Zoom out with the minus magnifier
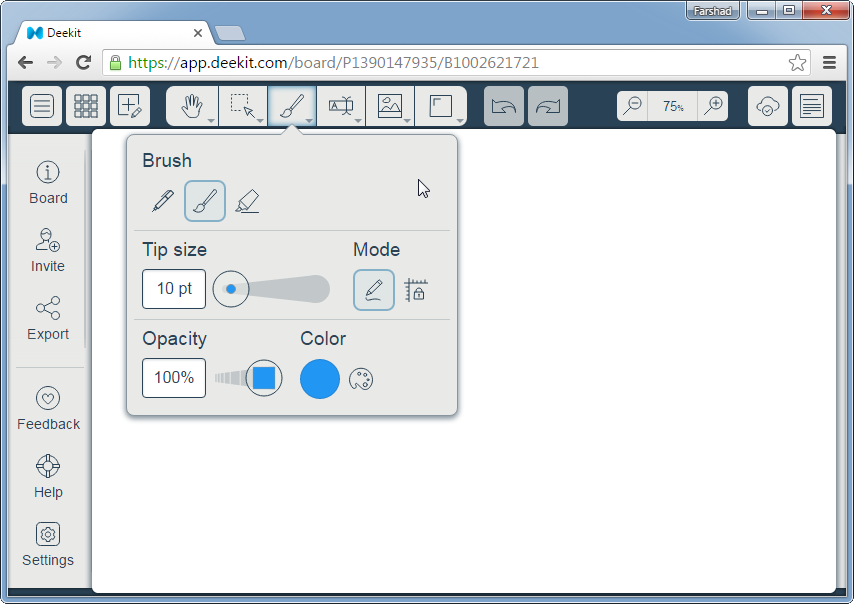854x604 pixels. 632,106
